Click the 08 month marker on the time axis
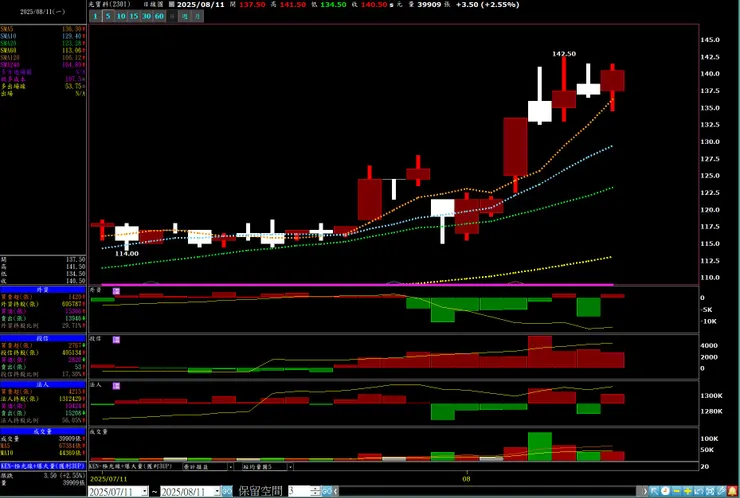The image size is (740, 498). 466,479
